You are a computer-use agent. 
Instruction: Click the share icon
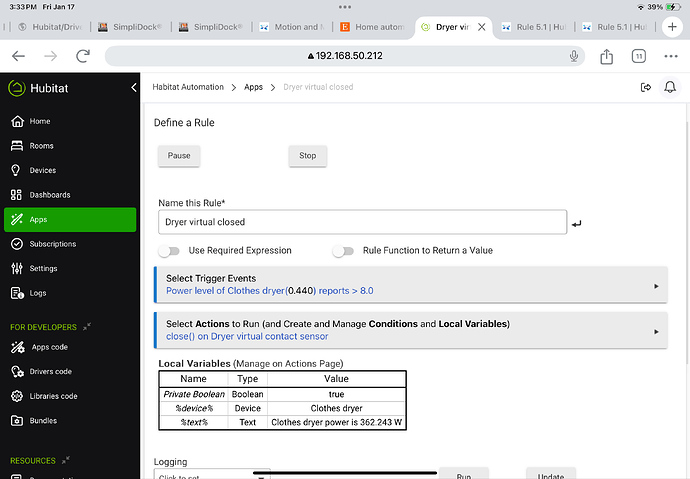[606, 56]
